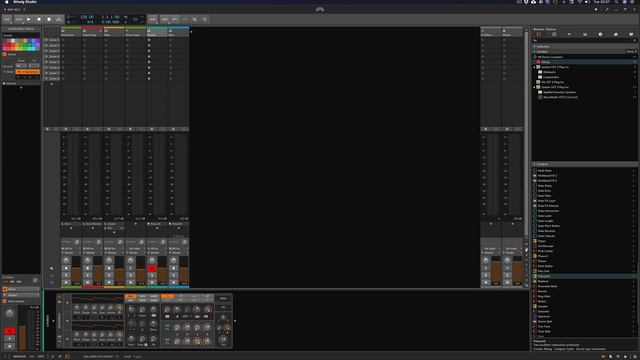Collapse the Collection section in browser
The image size is (640, 360).
tap(534, 47)
